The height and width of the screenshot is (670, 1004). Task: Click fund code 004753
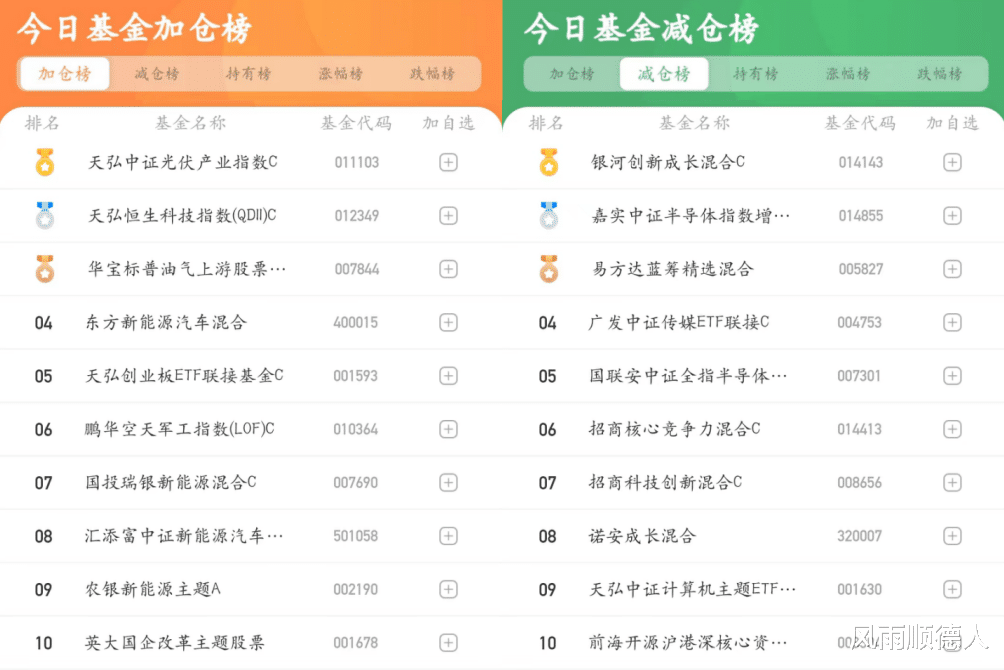[x=859, y=323]
